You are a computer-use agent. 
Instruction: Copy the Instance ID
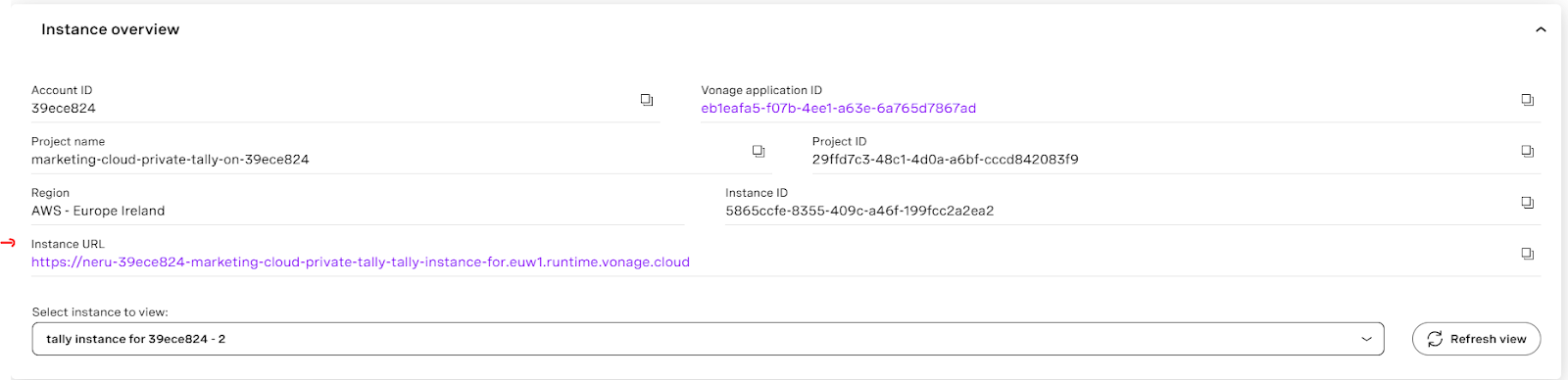click(1527, 203)
